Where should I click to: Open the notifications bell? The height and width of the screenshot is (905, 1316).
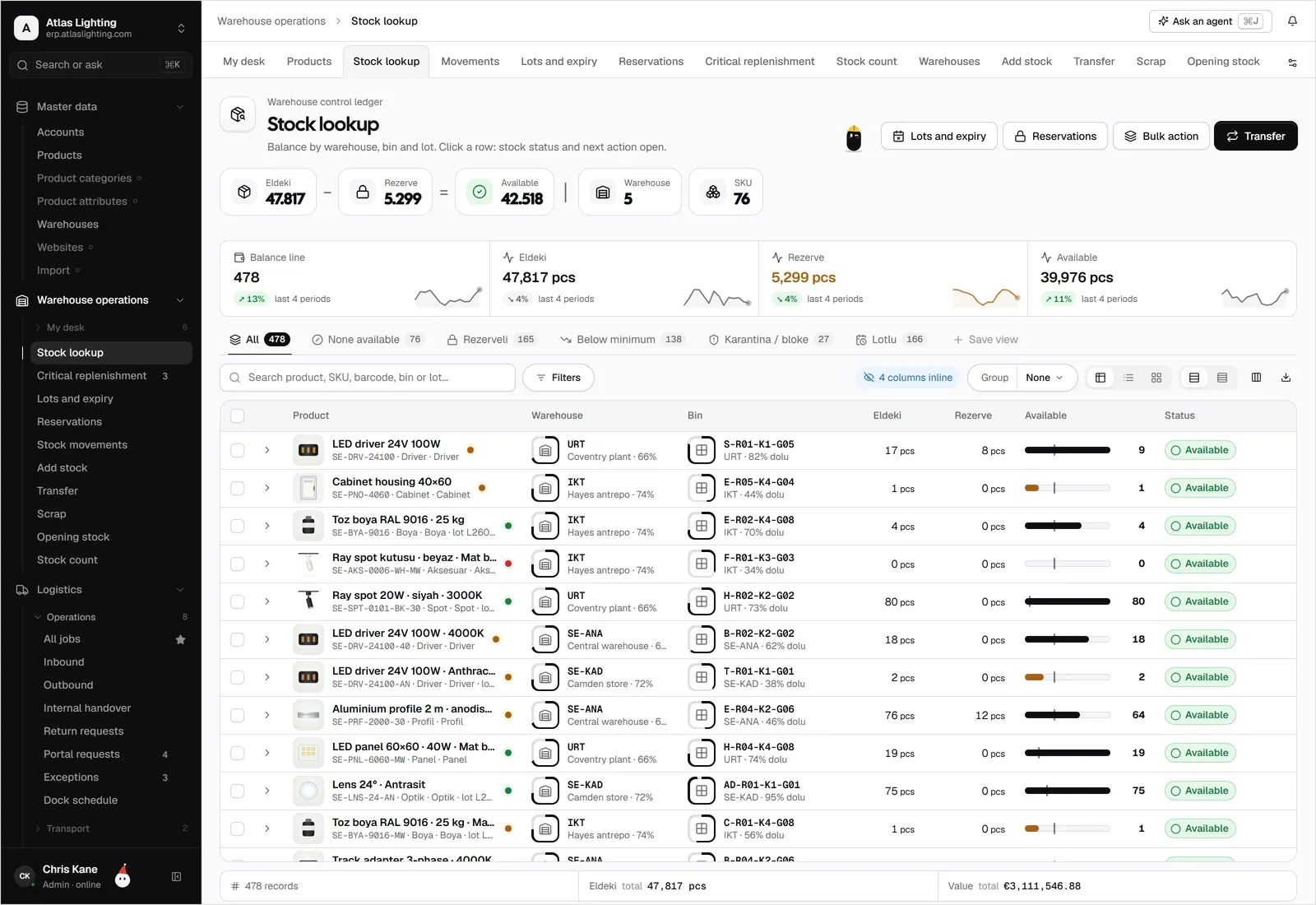(x=1292, y=21)
